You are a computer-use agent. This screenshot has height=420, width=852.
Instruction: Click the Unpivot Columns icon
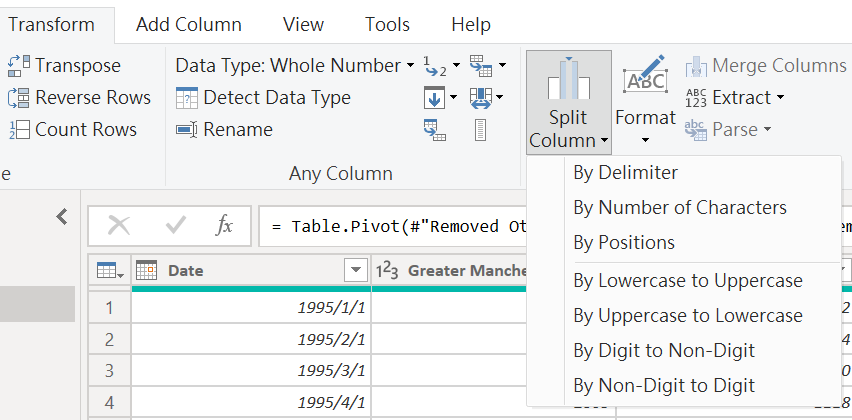tap(480, 66)
